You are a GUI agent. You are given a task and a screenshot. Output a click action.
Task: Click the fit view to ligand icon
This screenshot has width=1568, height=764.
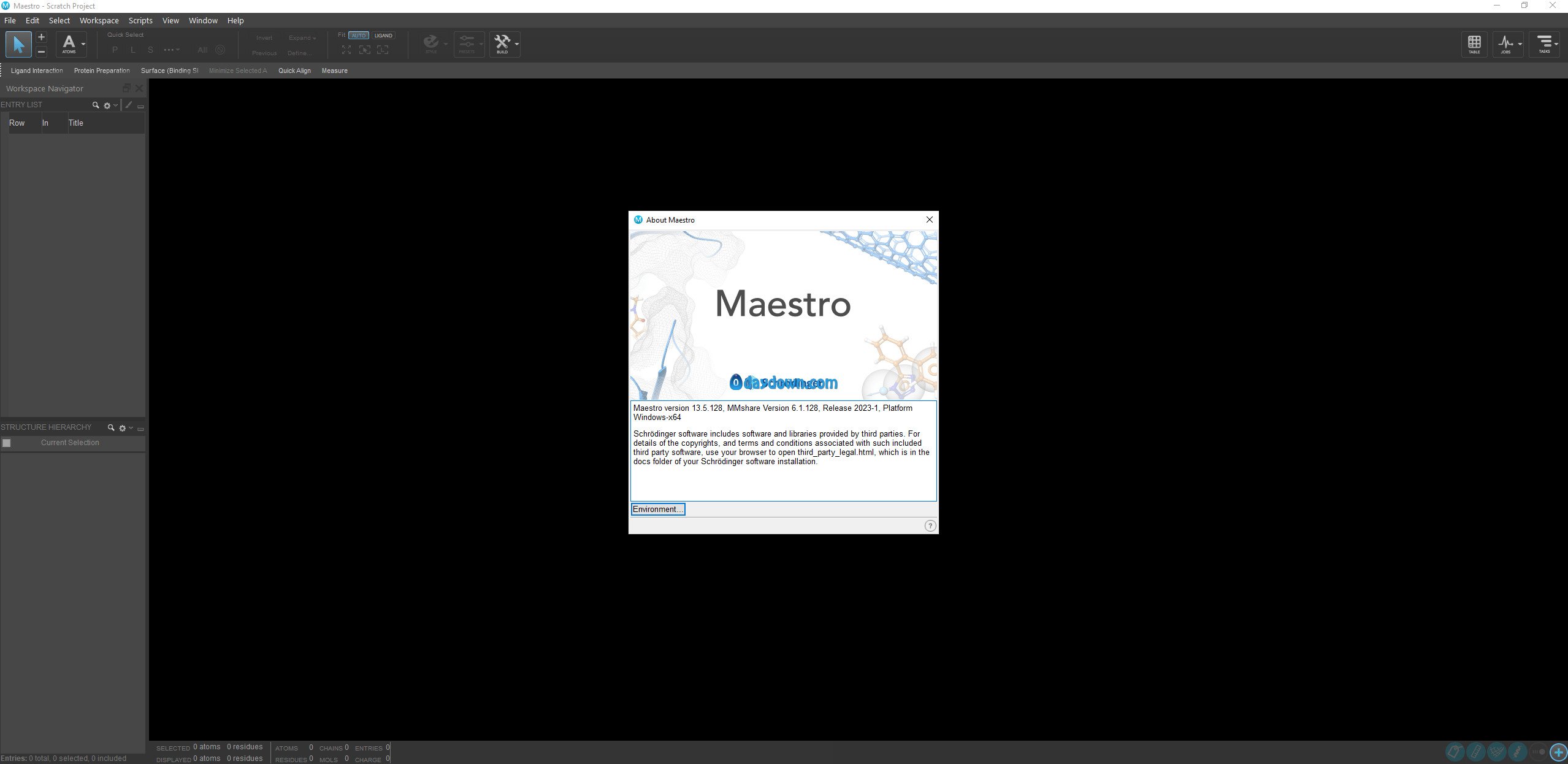pos(383,50)
